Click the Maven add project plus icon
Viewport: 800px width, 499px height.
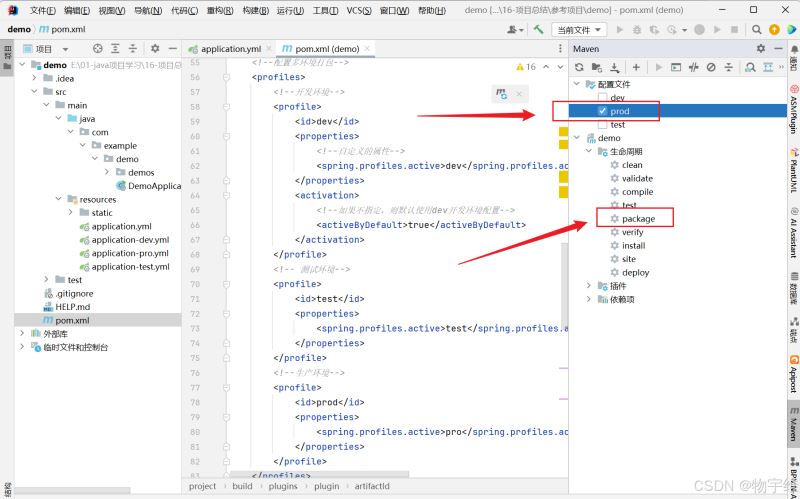(635, 67)
